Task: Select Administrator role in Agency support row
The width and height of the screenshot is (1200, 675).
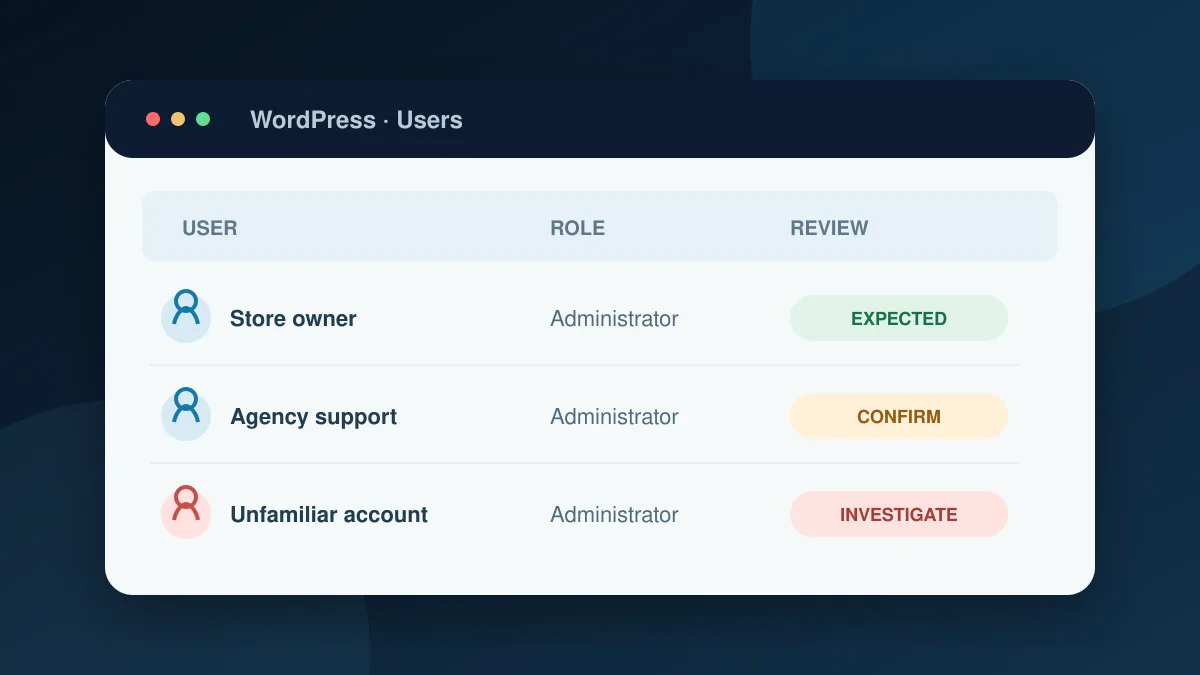Action: [614, 417]
